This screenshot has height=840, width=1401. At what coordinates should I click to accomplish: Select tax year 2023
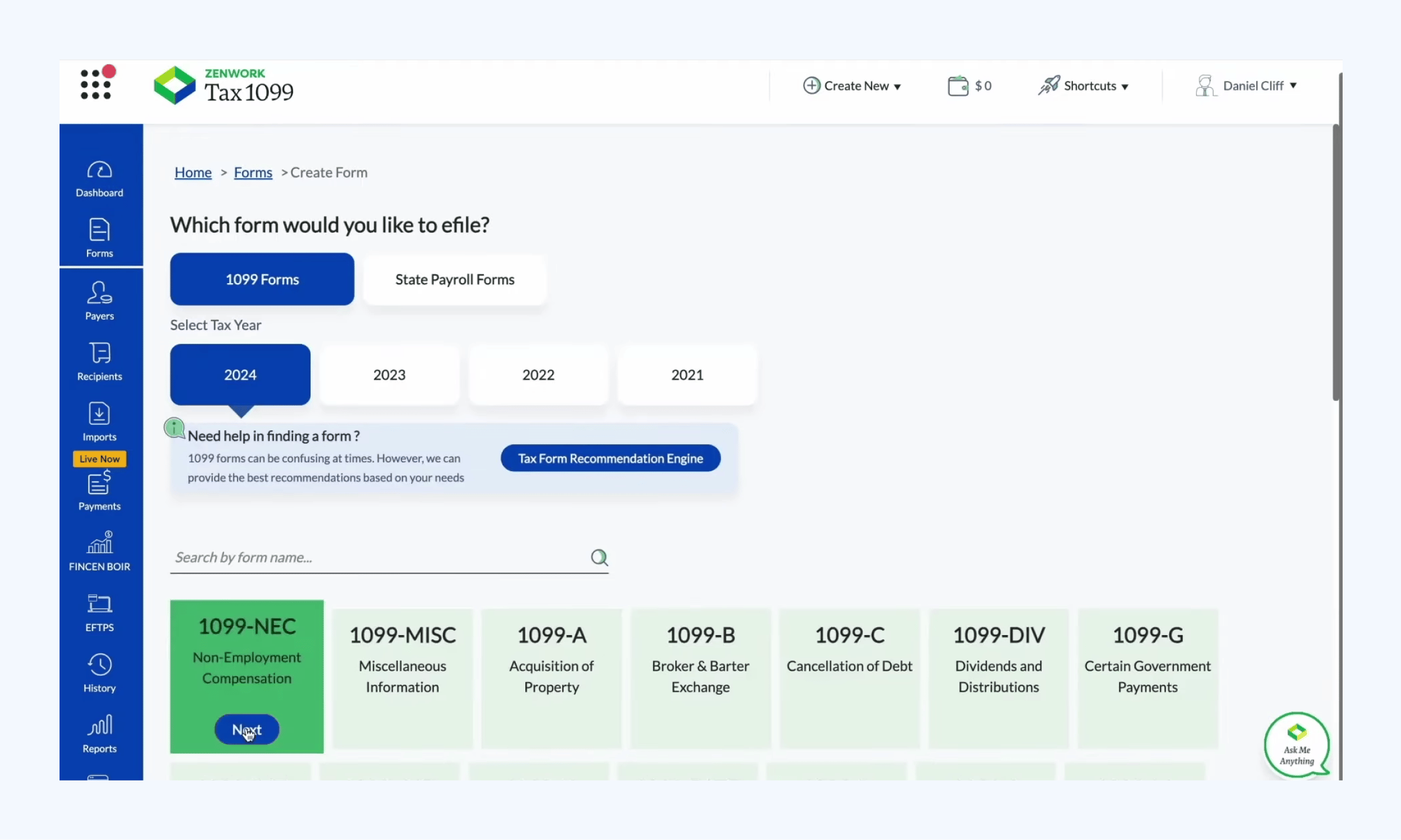(x=389, y=375)
